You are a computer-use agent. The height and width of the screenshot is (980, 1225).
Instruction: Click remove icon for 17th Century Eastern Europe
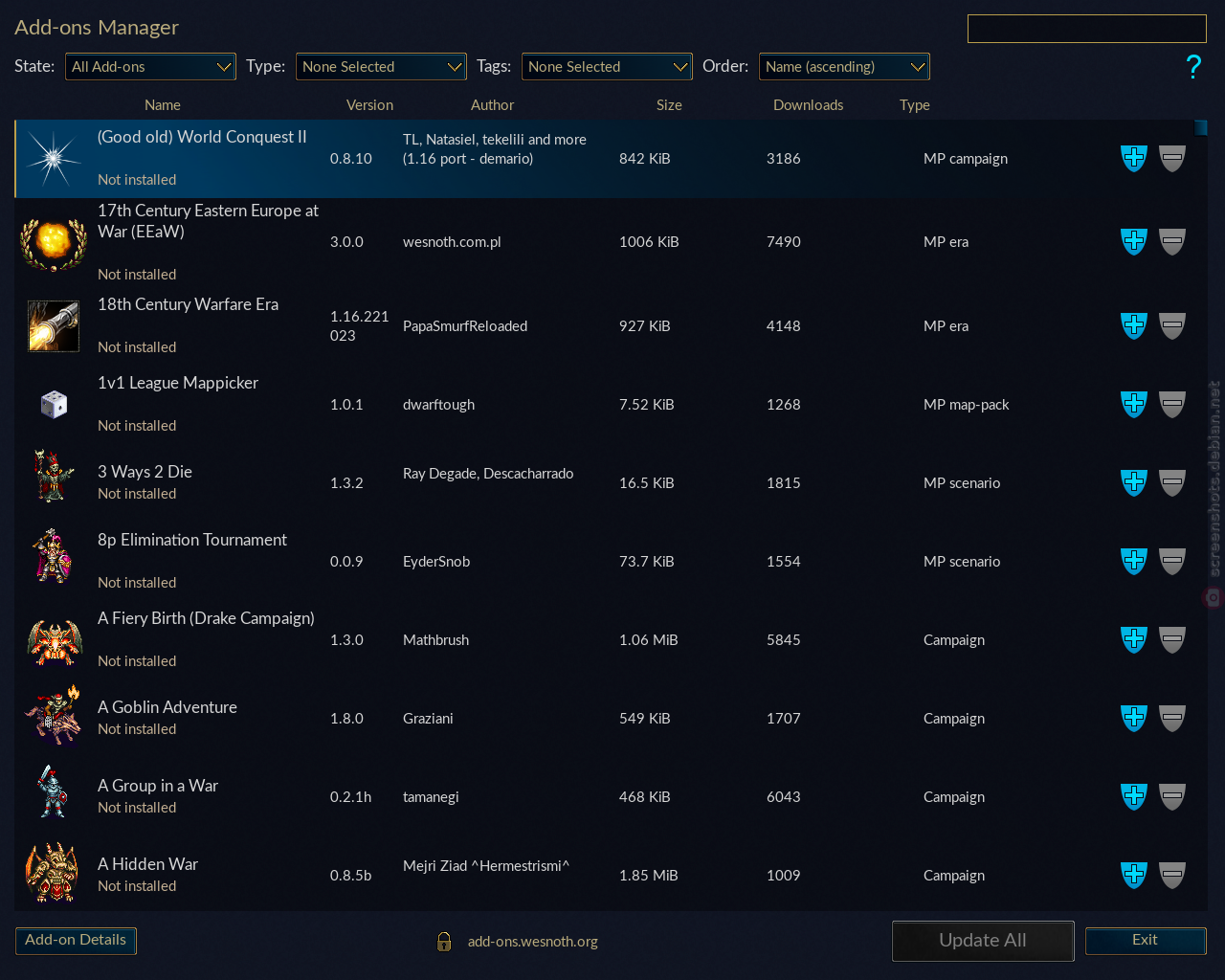tap(1172, 242)
